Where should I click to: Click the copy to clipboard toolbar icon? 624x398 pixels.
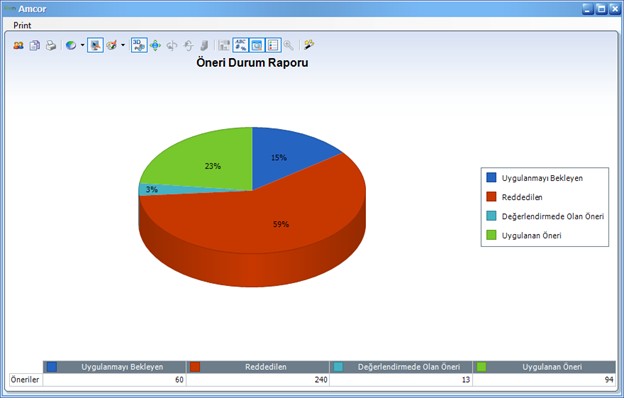pyautogui.click(x=35, y=45)
